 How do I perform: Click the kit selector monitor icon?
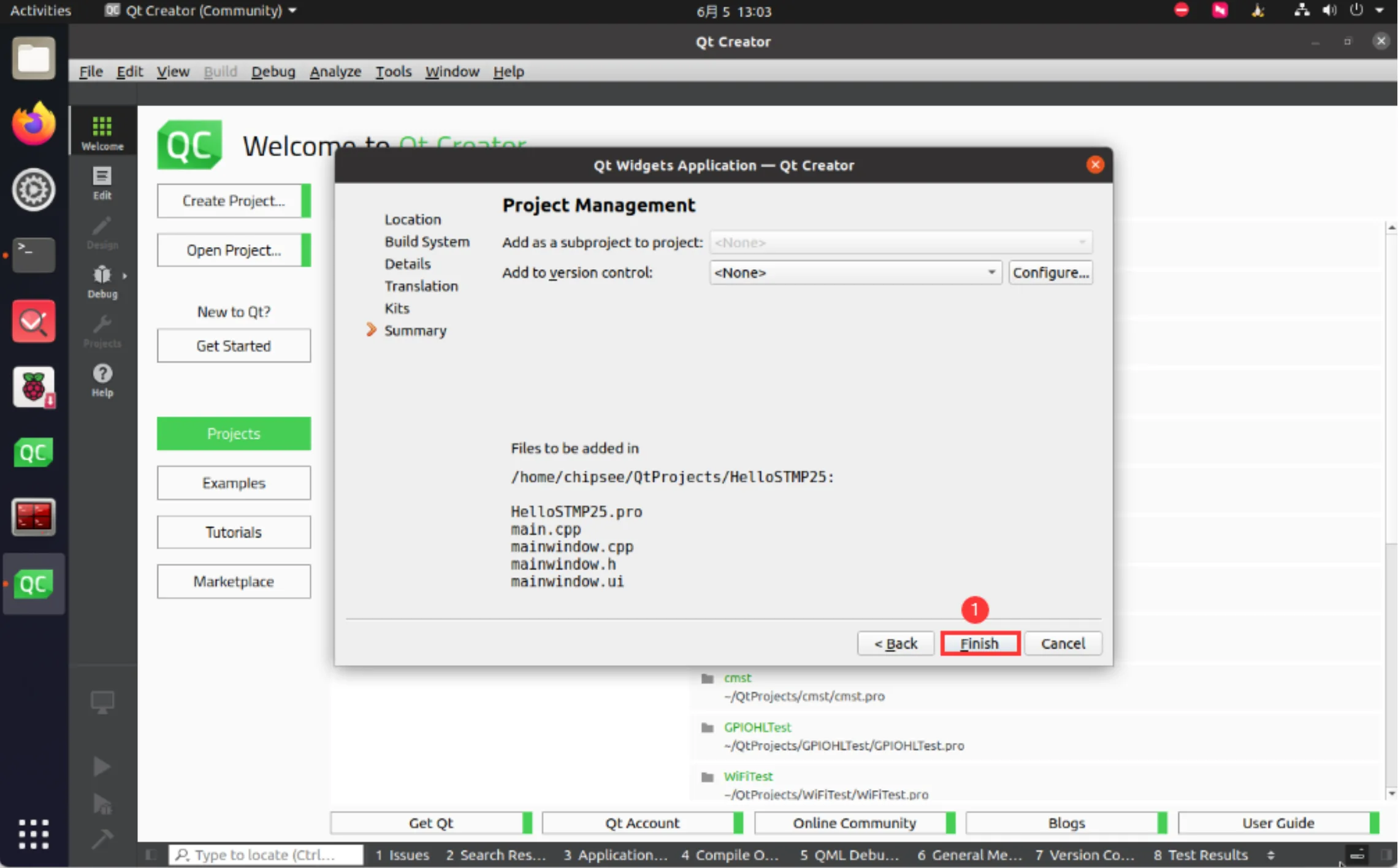[x=102, y=702]
